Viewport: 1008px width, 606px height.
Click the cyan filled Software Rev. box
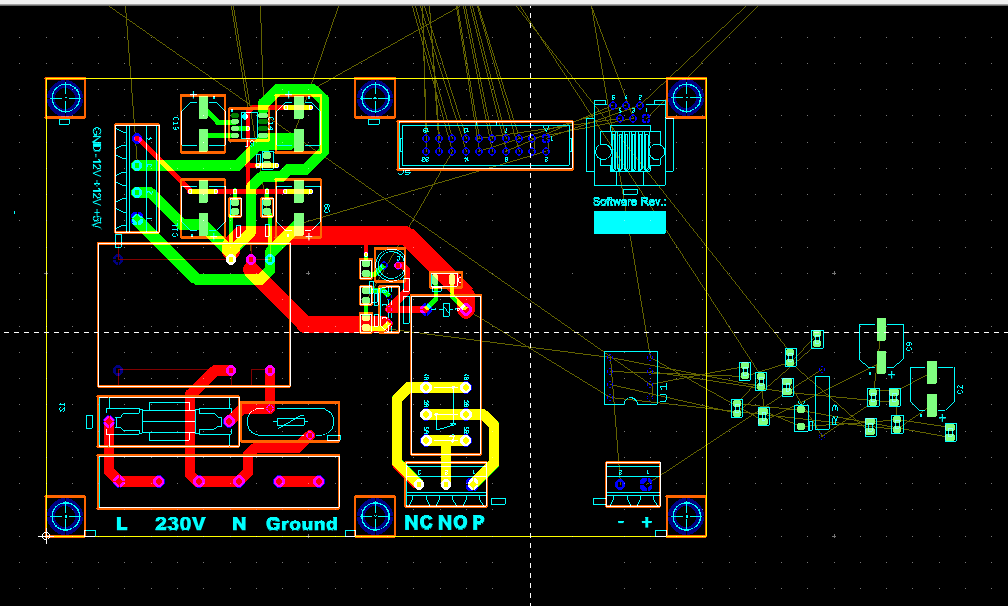629,222
